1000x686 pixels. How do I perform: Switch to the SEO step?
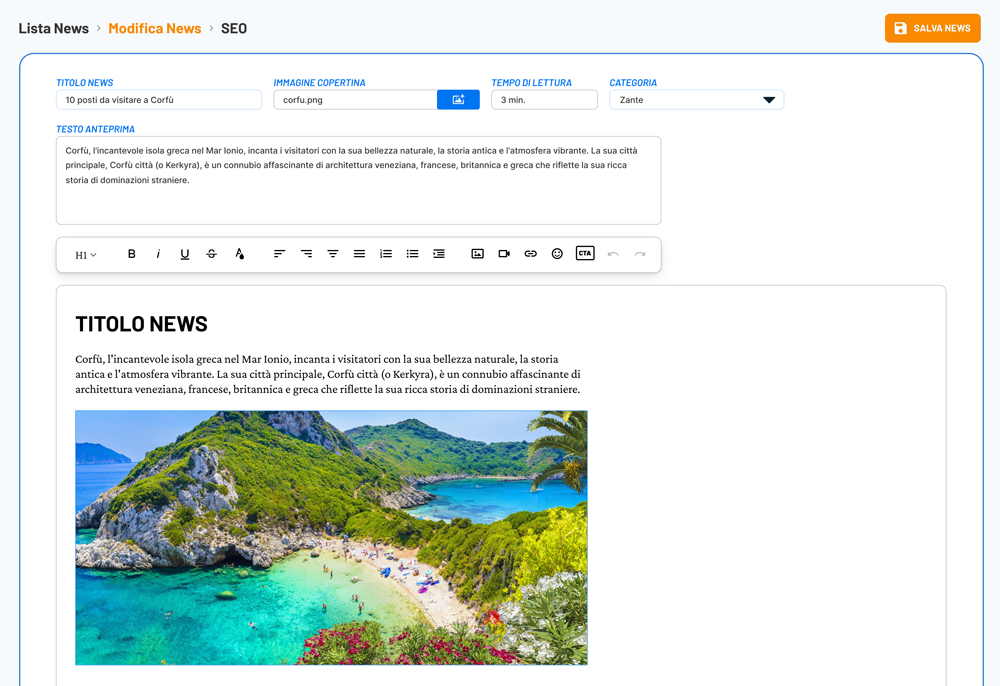234,28
